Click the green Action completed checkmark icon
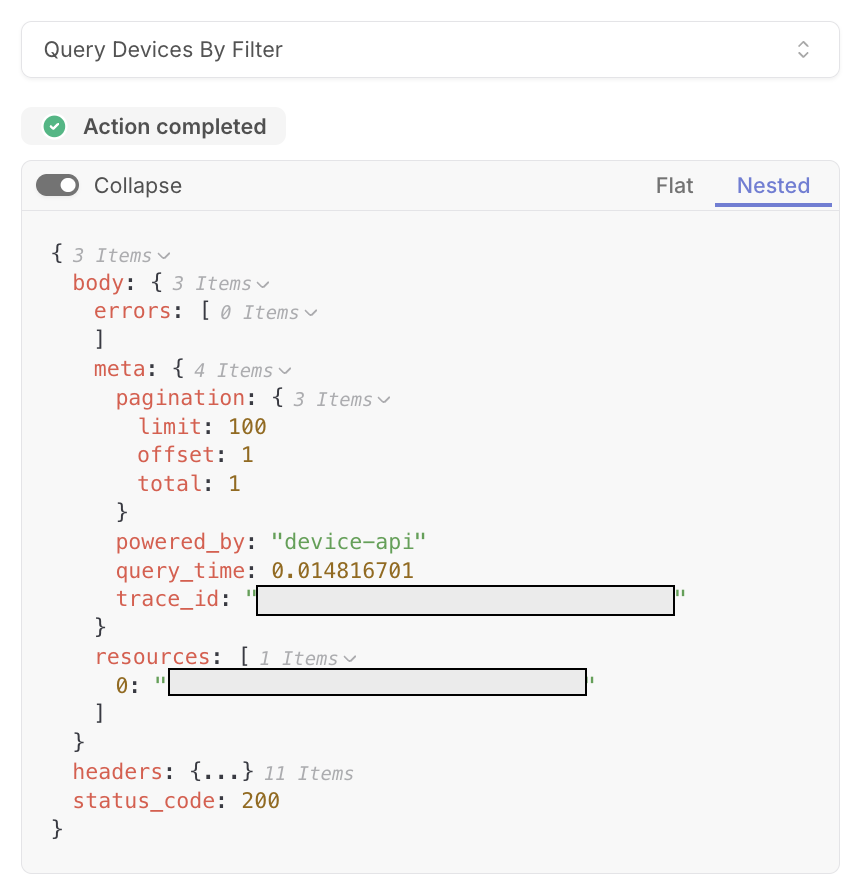Image resolution: width=860 pixels, height=896 pixels. pos(55,126)
